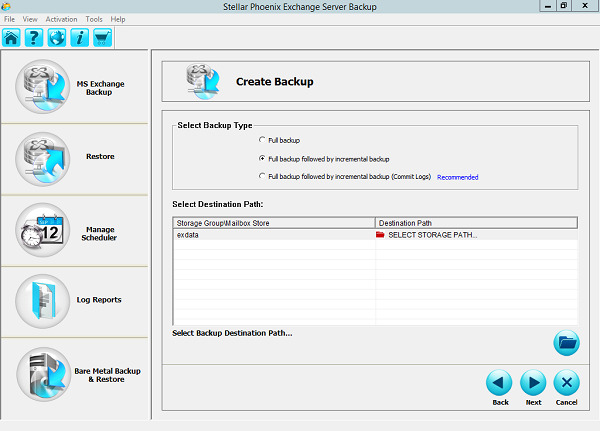Restore down the application window
Screen dimensions: 600x431
click(564, 6)
